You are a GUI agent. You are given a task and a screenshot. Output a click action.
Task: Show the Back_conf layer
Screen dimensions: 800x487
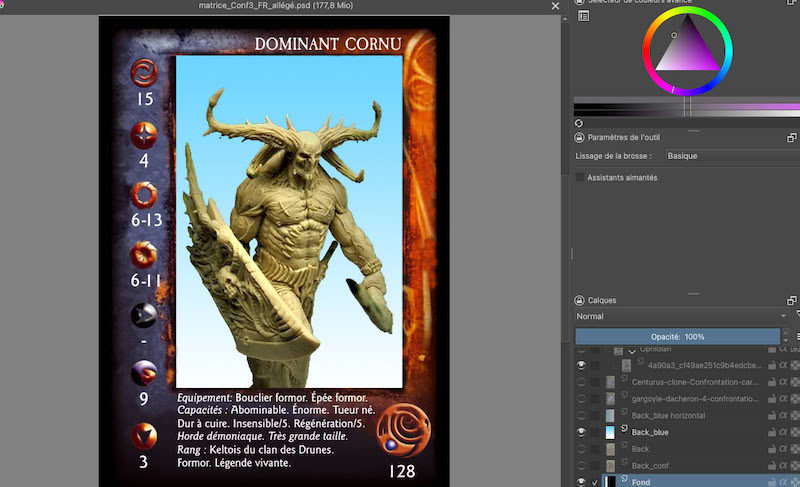pyautogui.click(x=582, y=466)
